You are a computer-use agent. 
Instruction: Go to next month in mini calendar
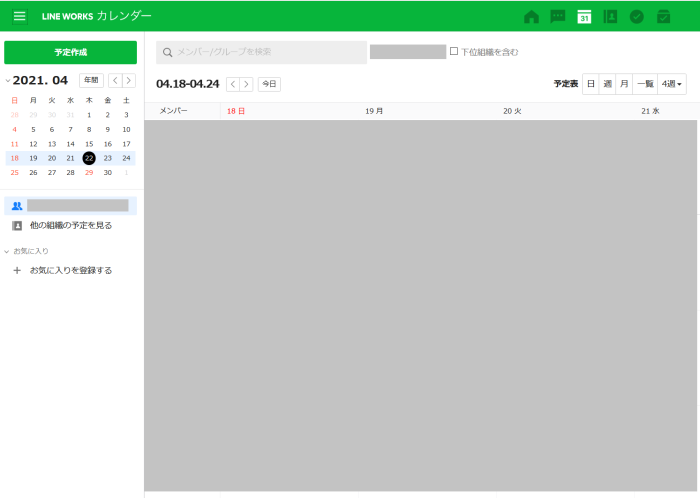coord(129,80)
